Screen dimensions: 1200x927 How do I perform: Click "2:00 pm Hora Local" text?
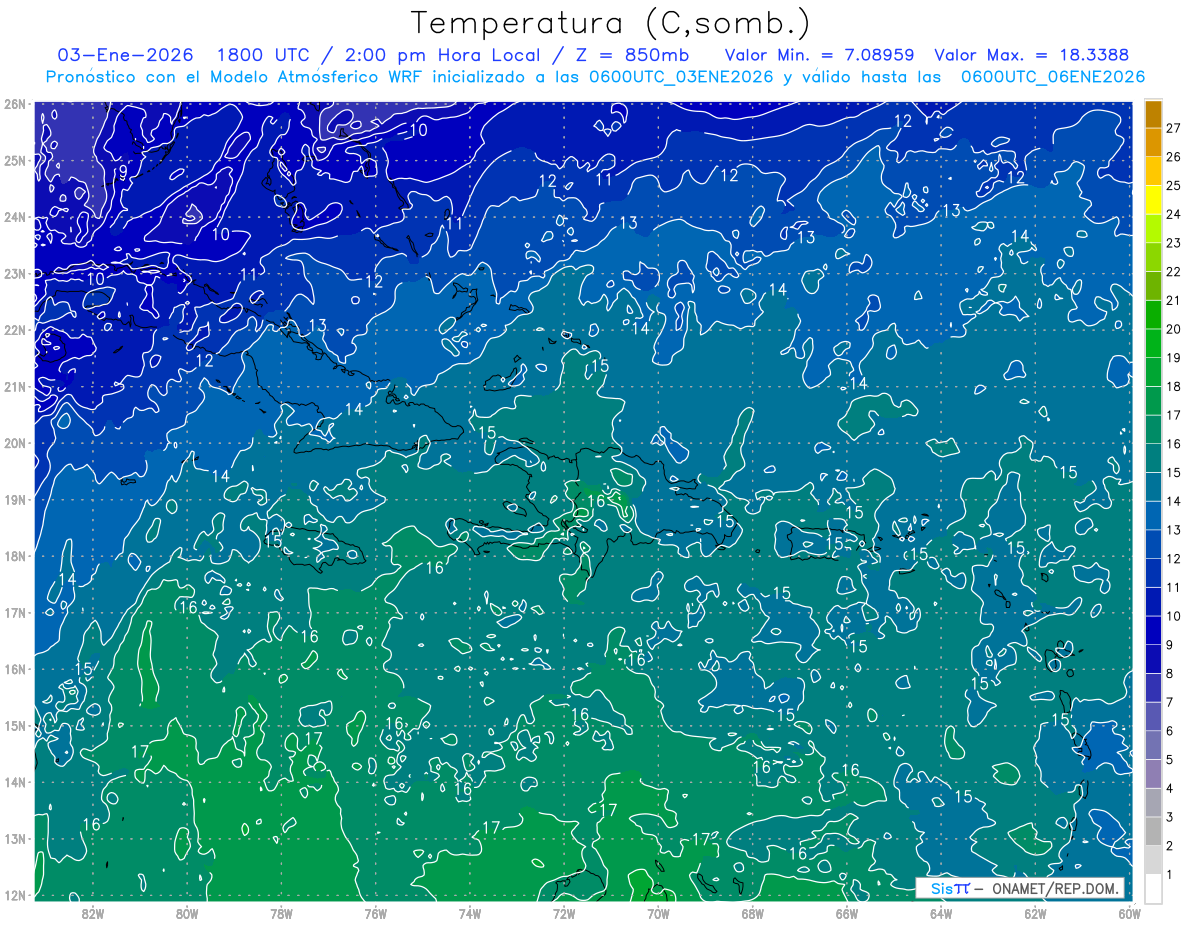click(x=444, y=54)
